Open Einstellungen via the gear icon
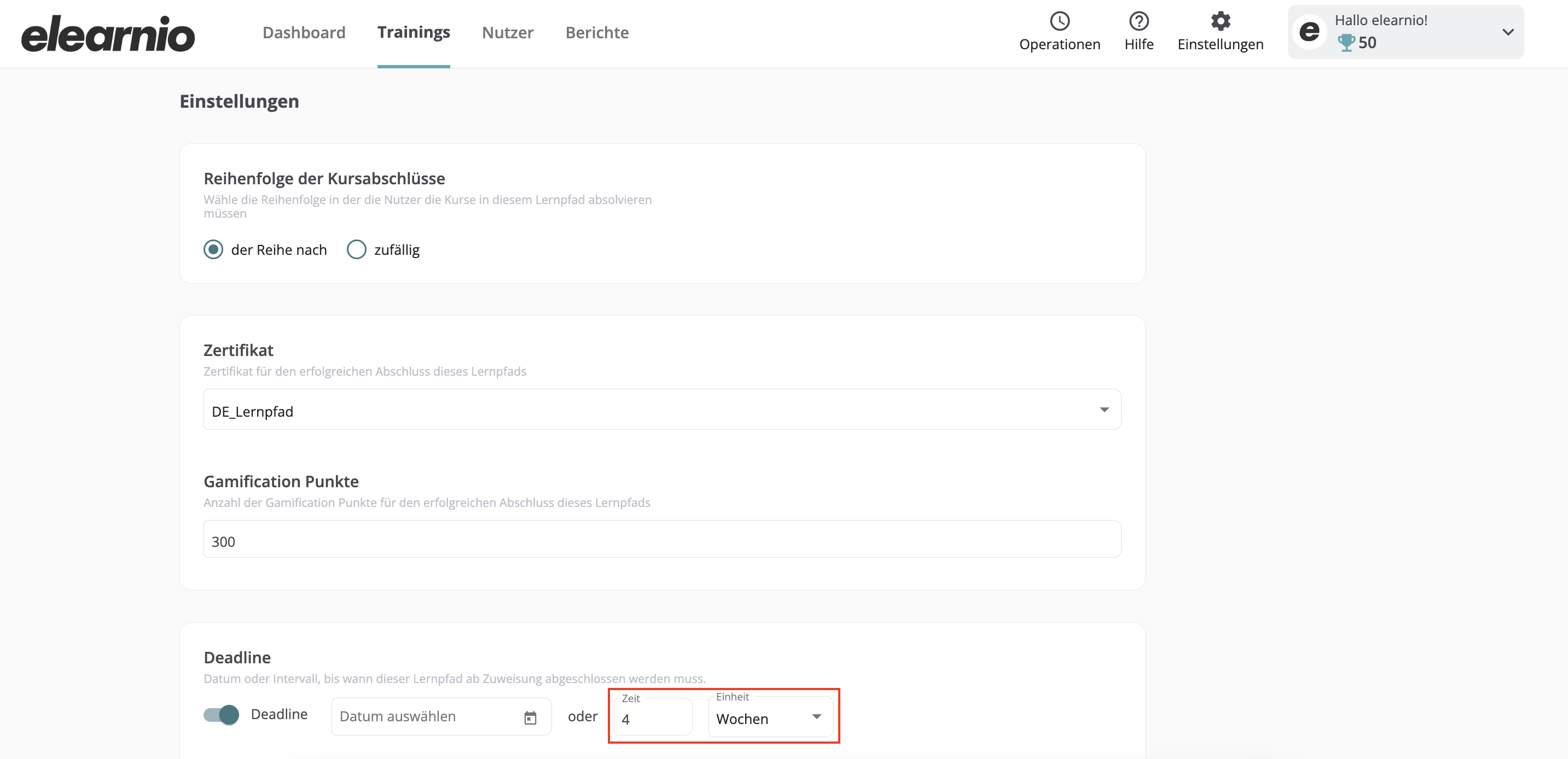The image size is (1568, 759). click(1221, 21)
